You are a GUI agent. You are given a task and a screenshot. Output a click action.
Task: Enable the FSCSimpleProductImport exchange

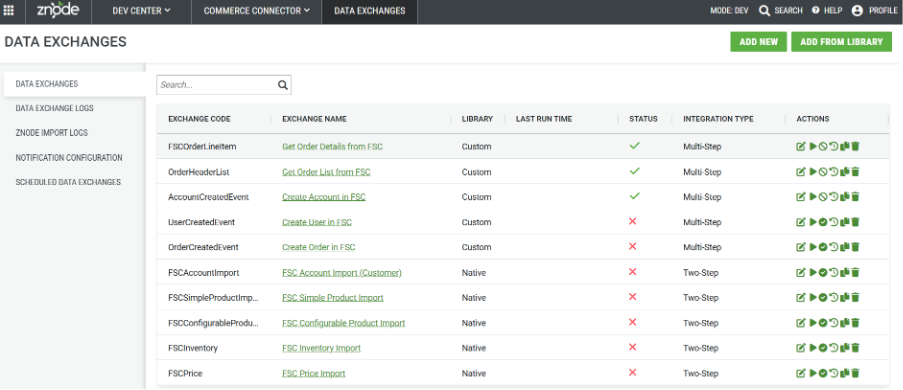(x=823, y=298)
